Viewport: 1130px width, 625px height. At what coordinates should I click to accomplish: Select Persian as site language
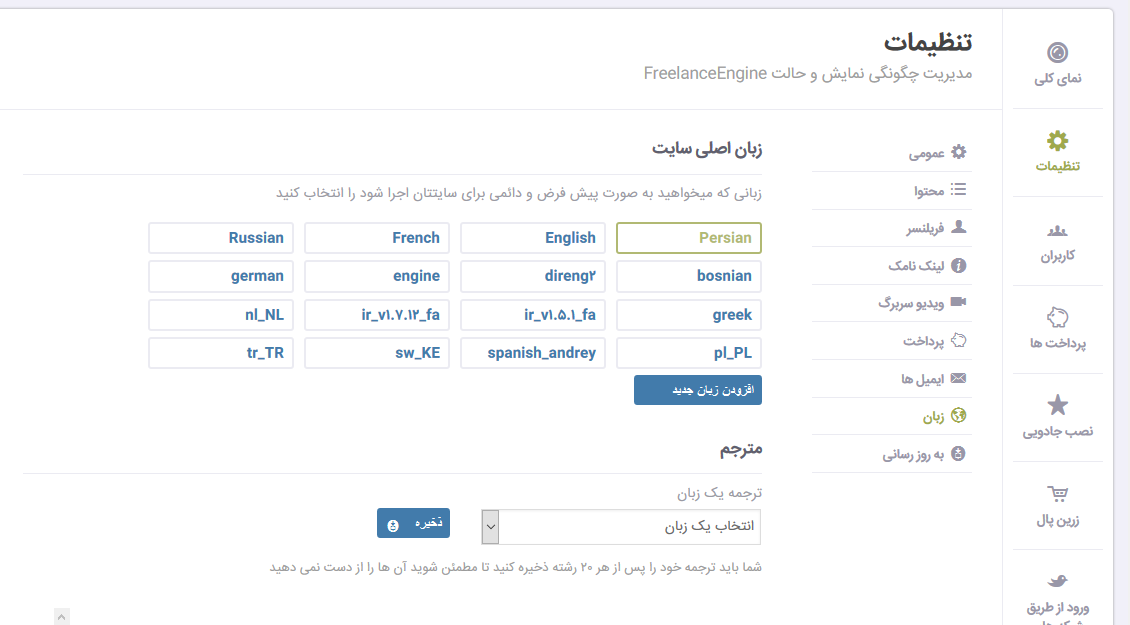(689, 238)
